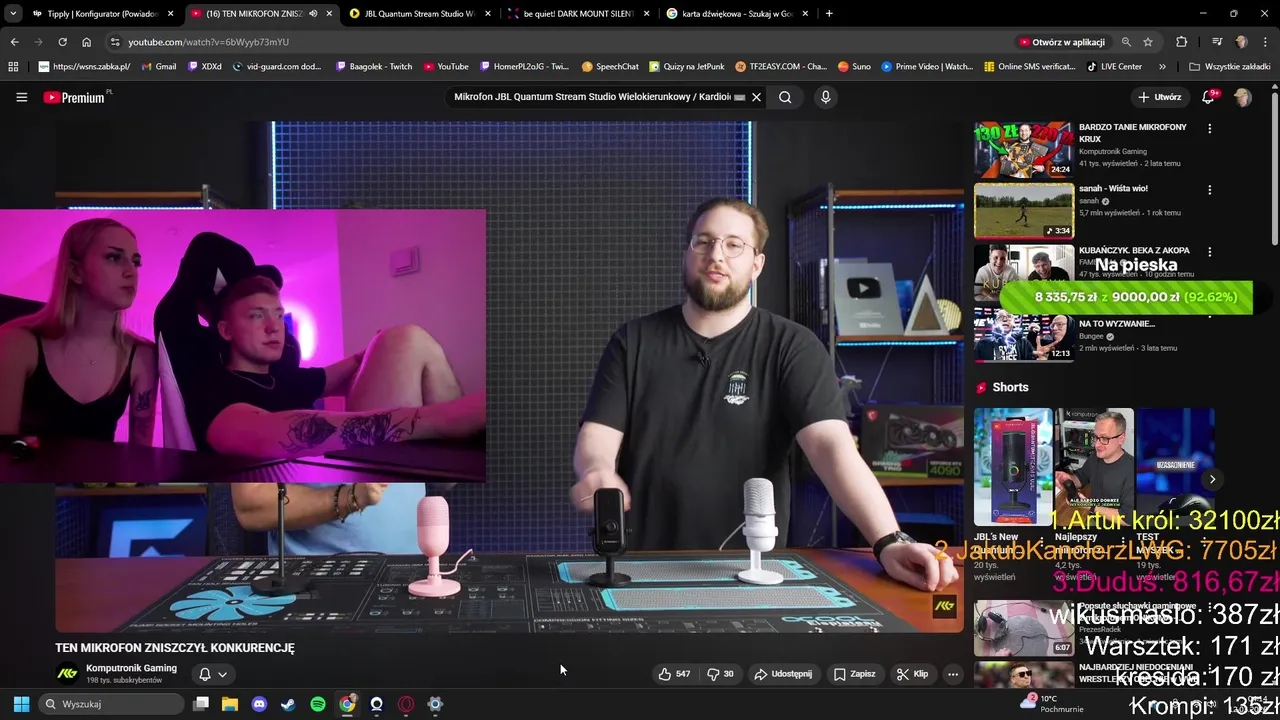
Task: Switch to Tipply Konfigurator browser tab
Action: (95, 14)
